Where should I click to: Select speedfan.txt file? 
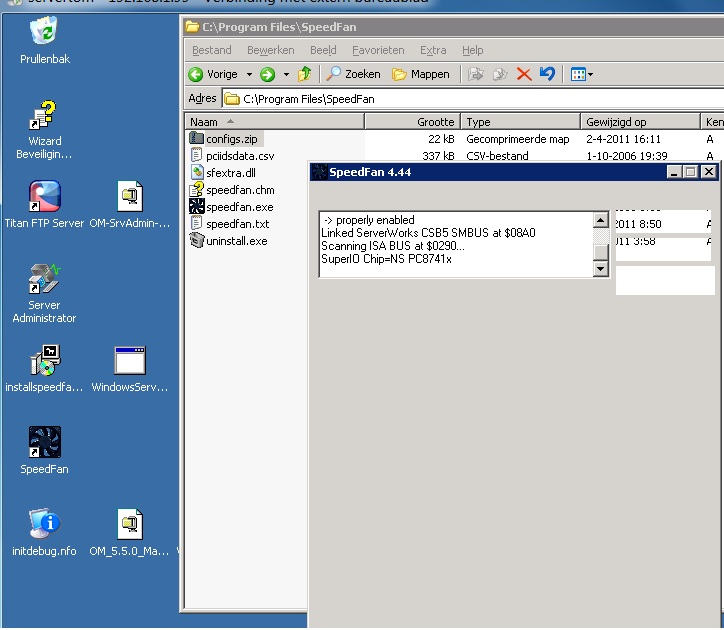[x=229, y=224]
